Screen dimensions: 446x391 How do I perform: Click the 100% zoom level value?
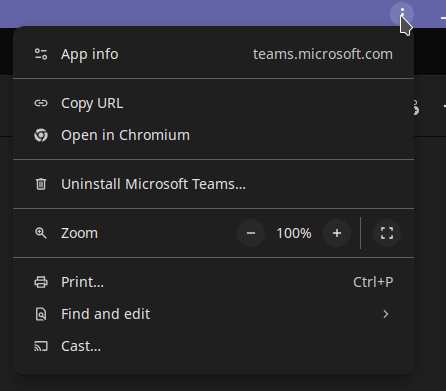tap(294, 233)
